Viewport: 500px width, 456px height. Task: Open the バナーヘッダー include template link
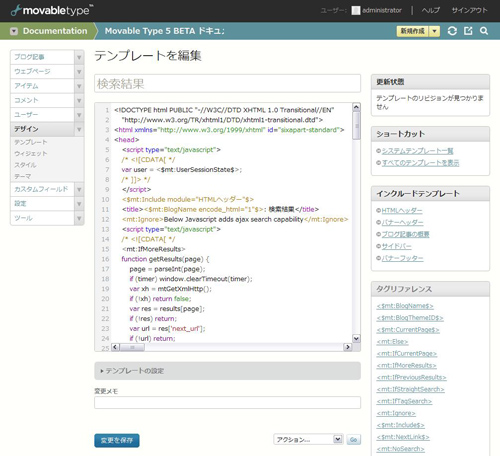pos(402,222)
